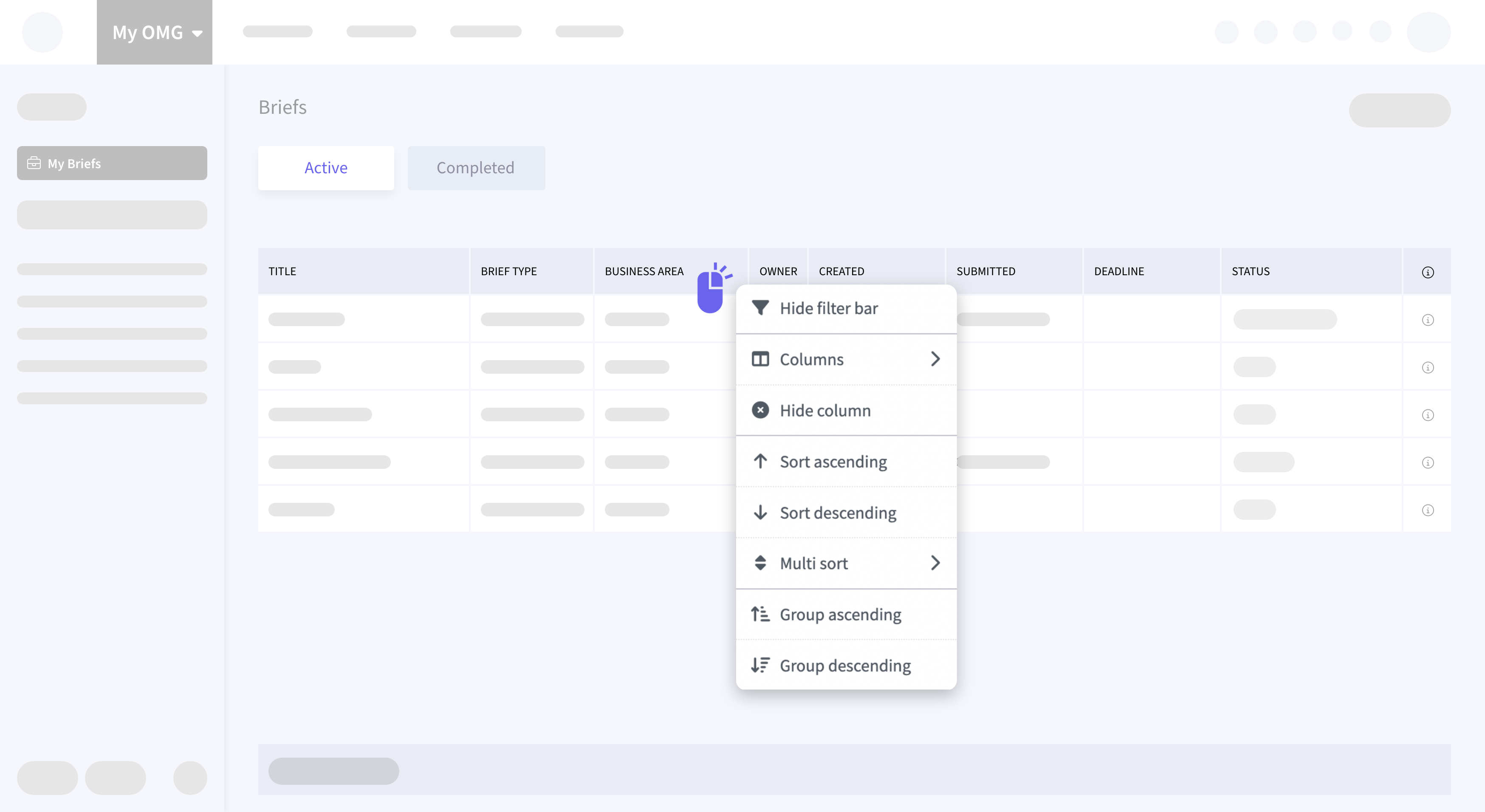Click the filter funnel icon in menu
This screenshot has height=812, width=1485.
click(760, 308)
